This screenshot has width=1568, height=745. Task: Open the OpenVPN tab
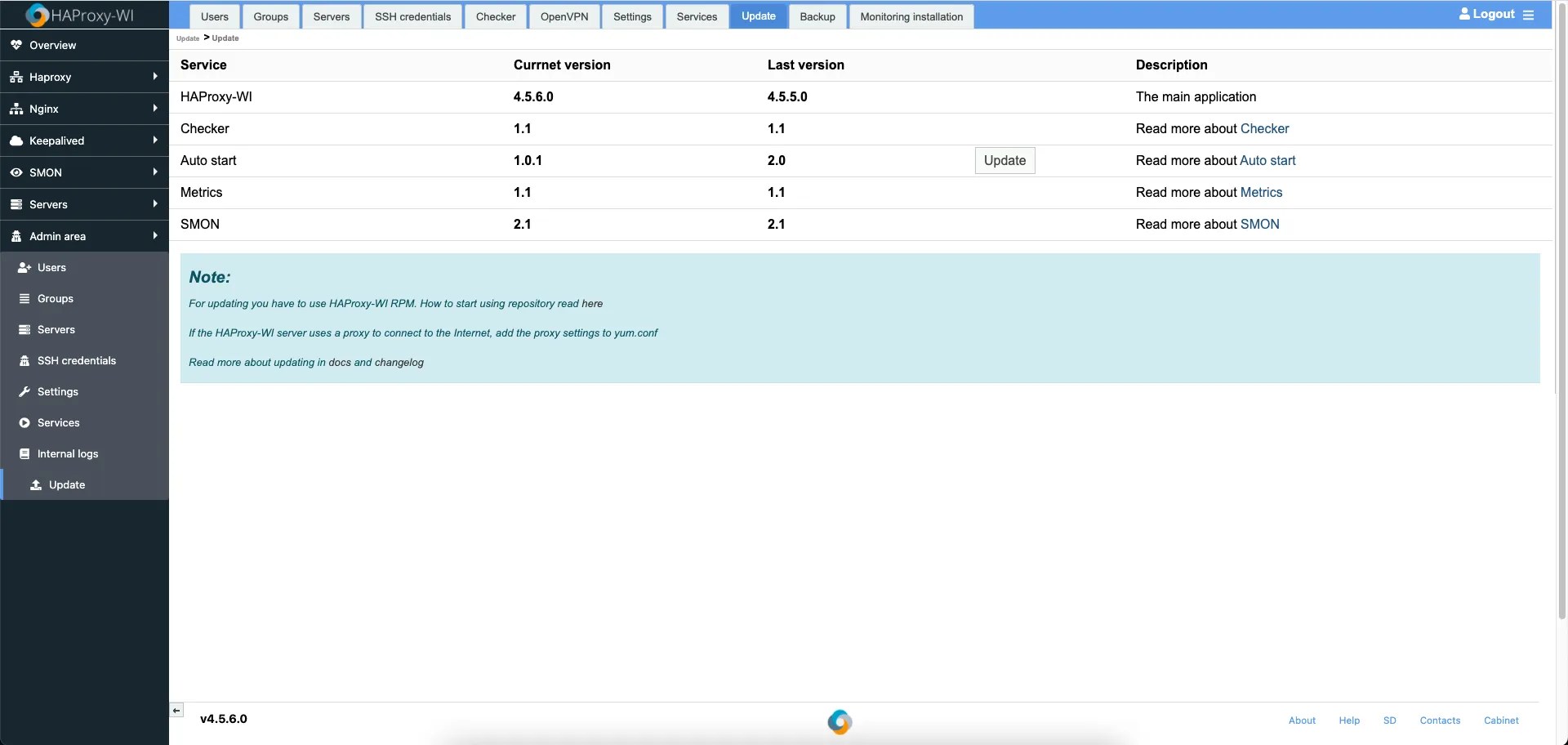pyautogui.click(x=564, y=16)
